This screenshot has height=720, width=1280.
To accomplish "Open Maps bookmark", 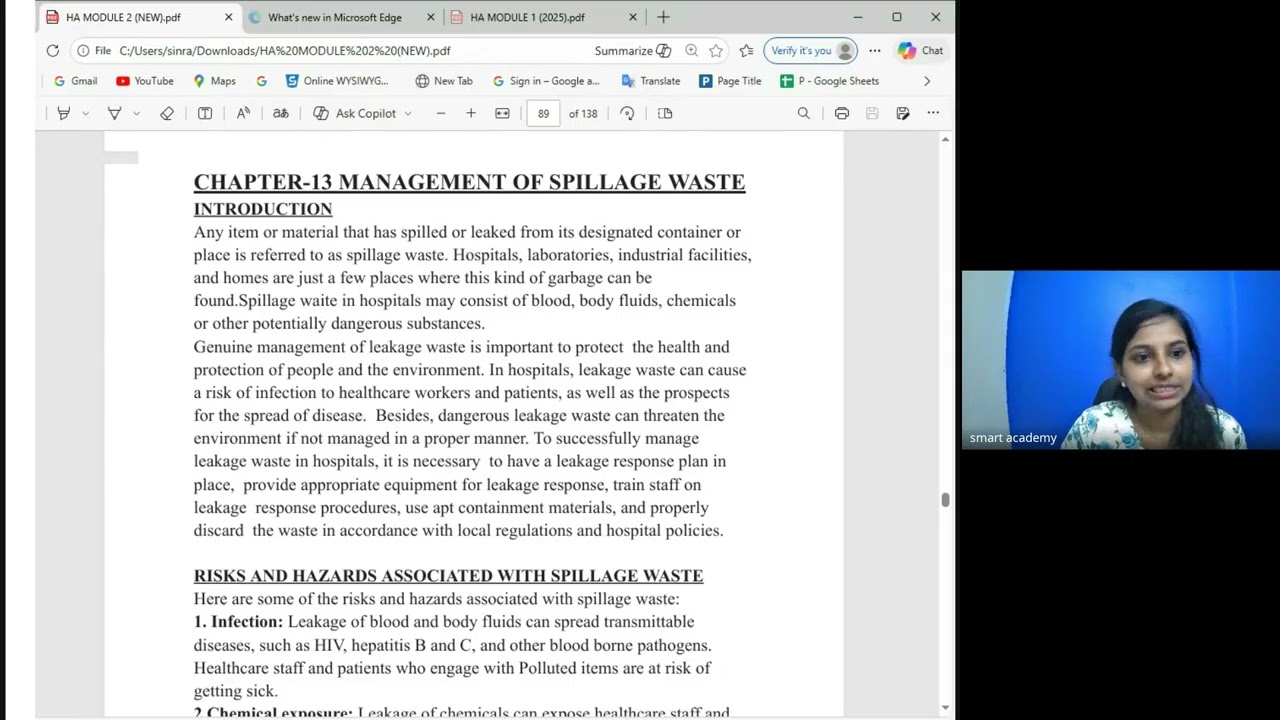I will (214, 81).
